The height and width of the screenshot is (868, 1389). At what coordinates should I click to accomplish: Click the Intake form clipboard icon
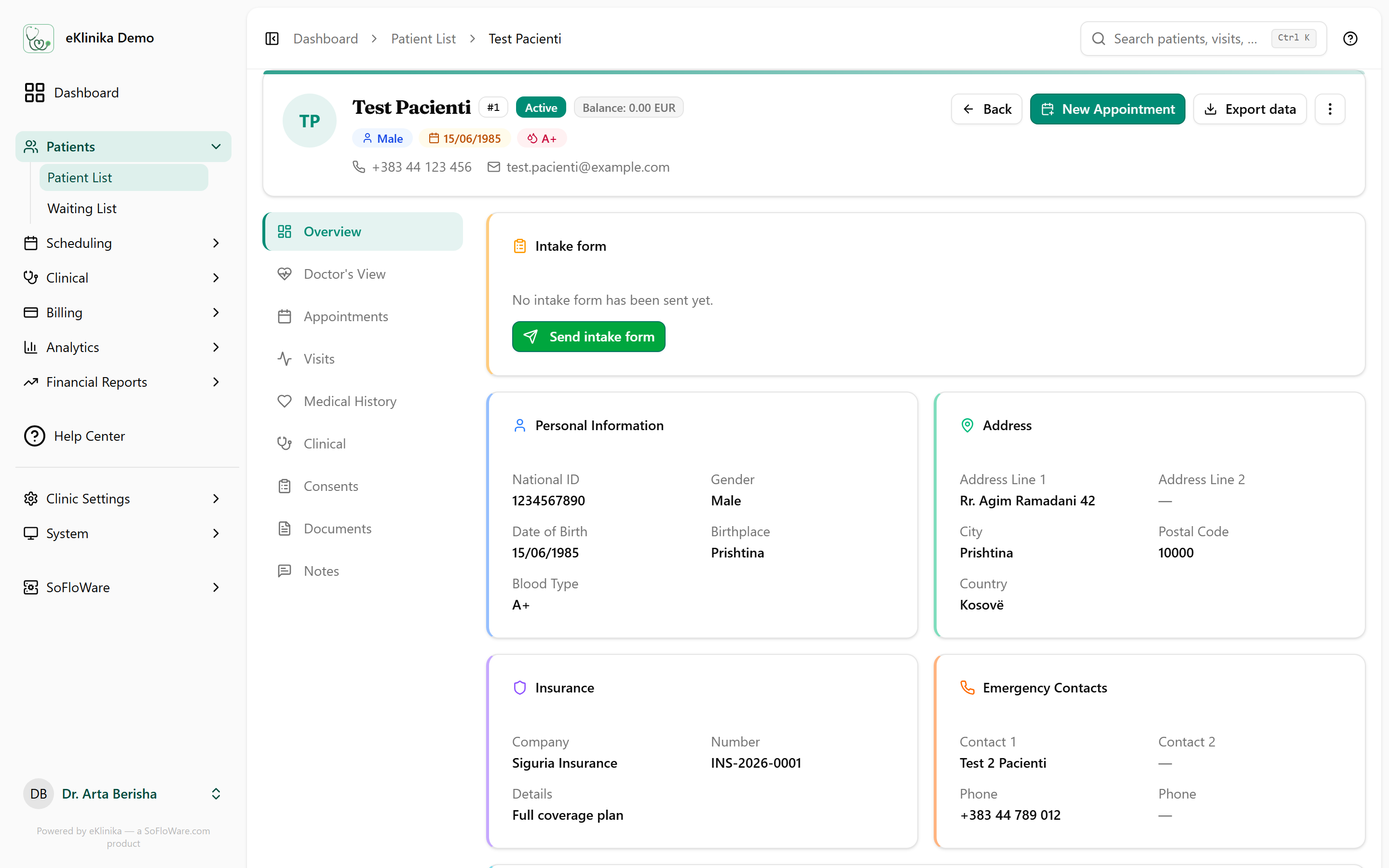click(x=519, y=246)
